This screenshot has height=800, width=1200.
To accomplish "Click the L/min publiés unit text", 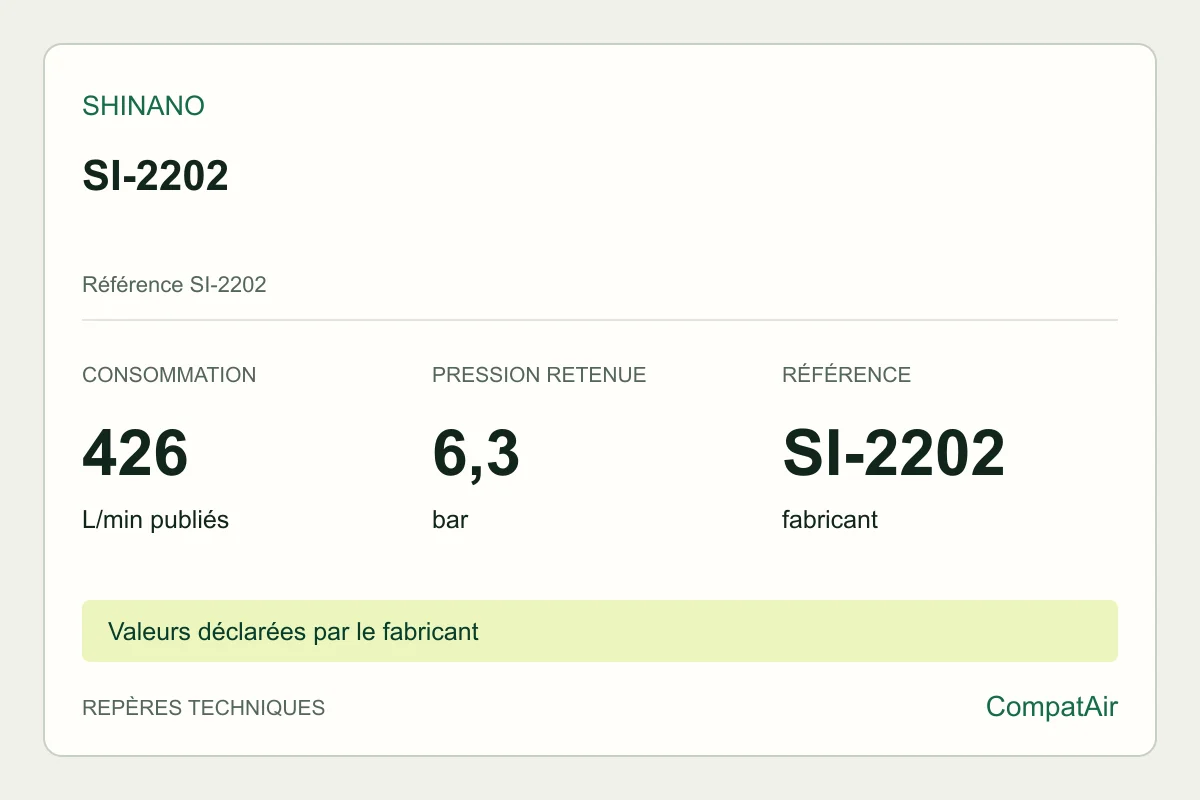I will [x=155, y=521].
